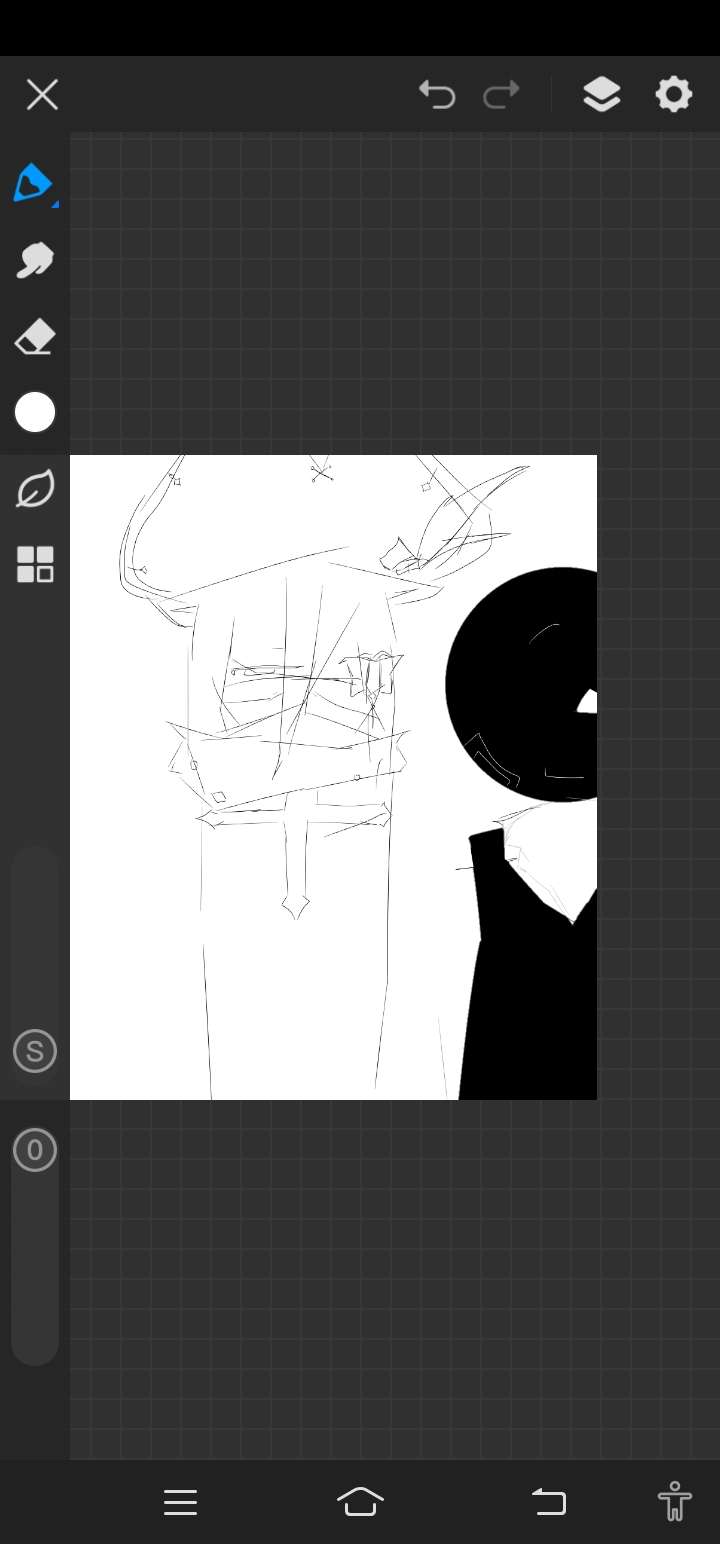Switch to the eraser tool
This screenshot has width=720, height=1544.
tap(34, 338)
